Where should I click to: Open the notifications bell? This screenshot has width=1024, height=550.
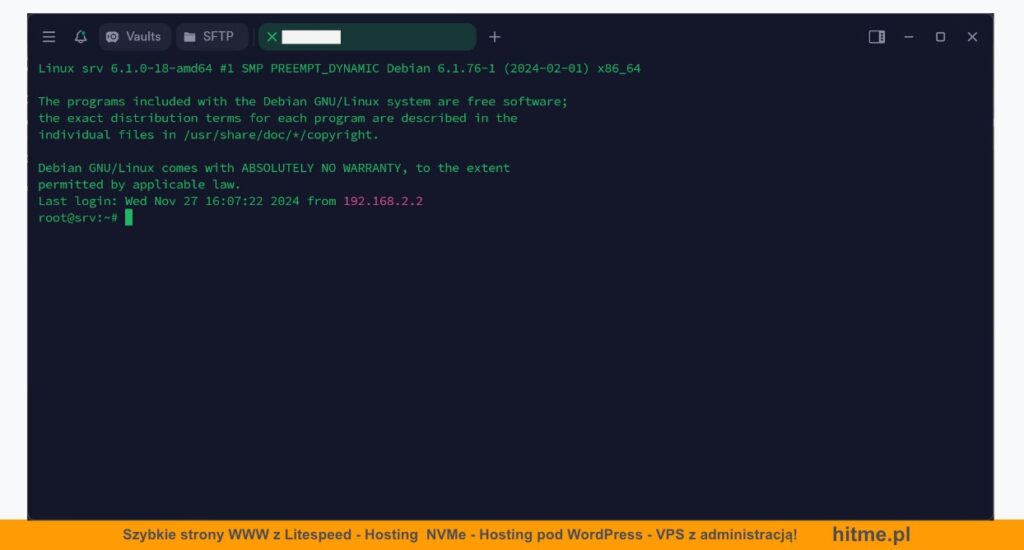(80, 37)
